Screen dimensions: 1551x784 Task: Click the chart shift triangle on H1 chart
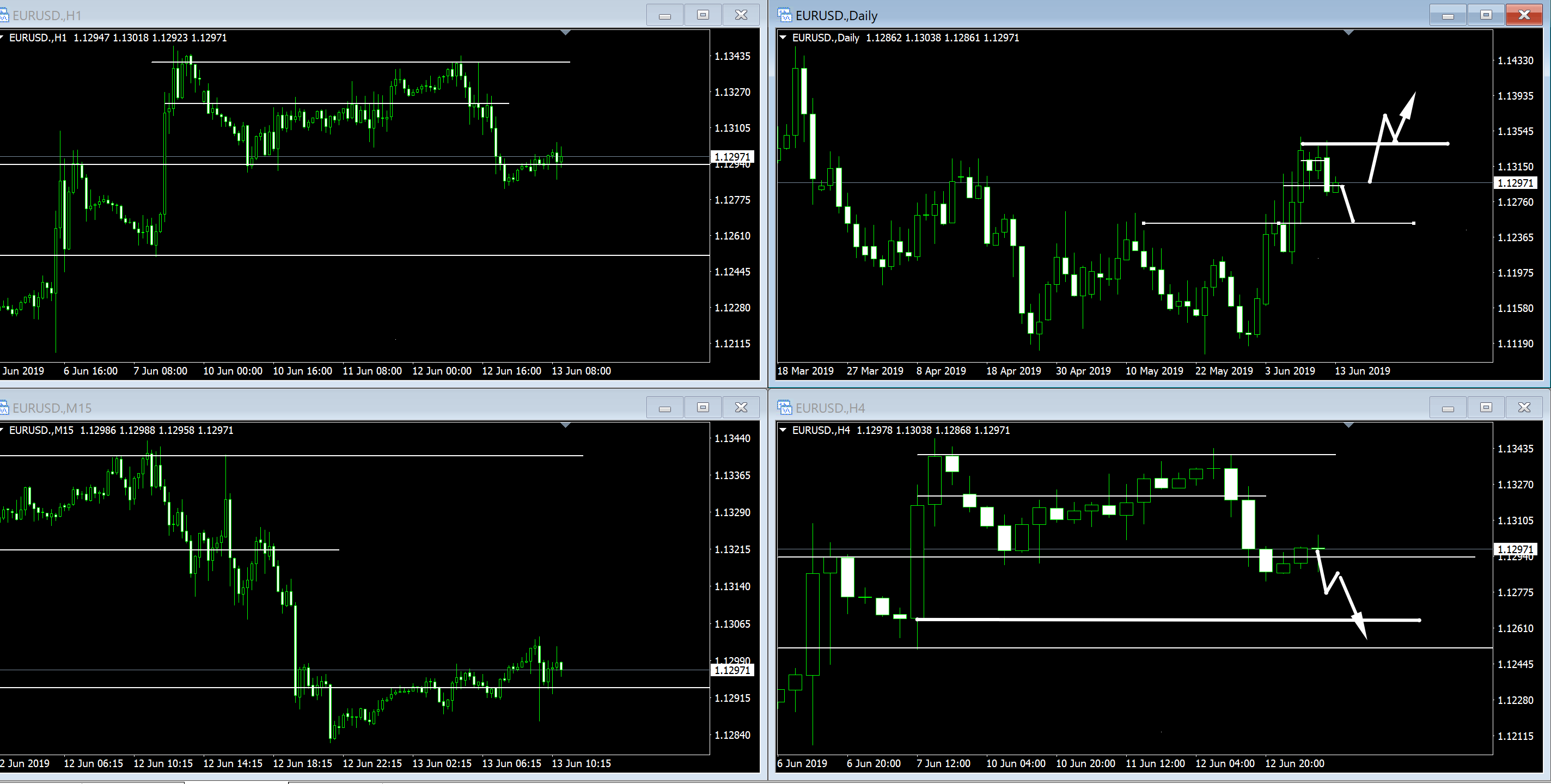click(x=565, y=33)
